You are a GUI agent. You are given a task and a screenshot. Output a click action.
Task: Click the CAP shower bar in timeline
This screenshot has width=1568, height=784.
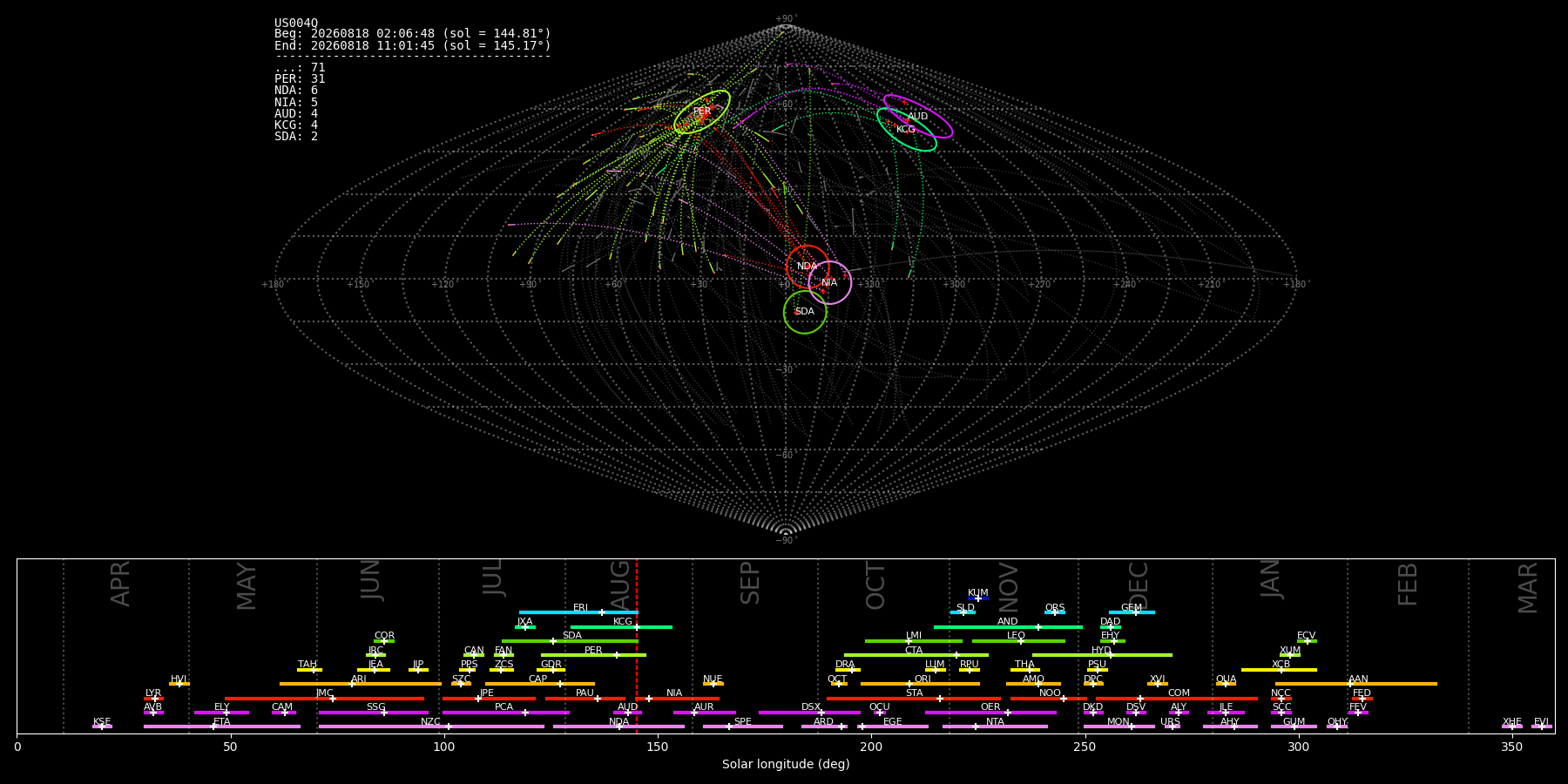[x=540, y=684]
